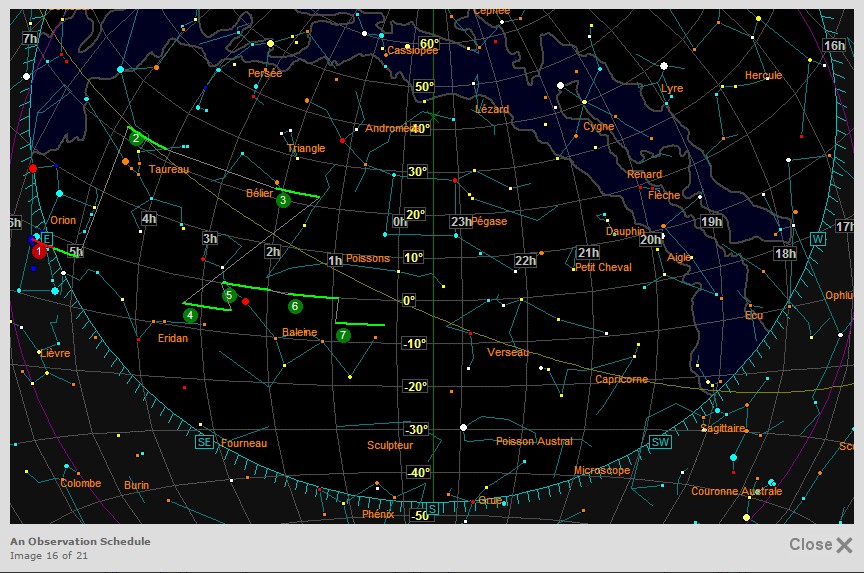Click the Image 16 of 21 counter

[49, 555]
